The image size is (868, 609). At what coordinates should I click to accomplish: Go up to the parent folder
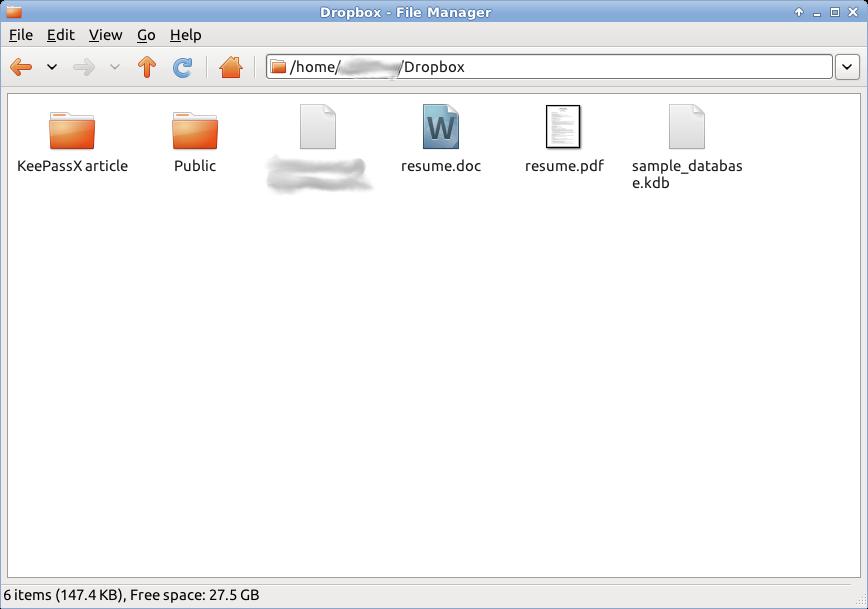pyautogui.click(x=147, y=67)
